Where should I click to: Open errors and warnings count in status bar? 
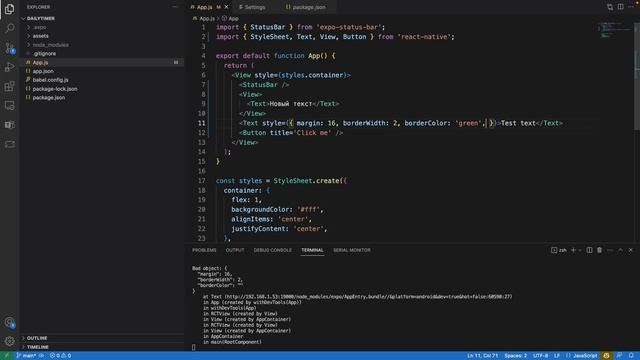coord(60,356)
